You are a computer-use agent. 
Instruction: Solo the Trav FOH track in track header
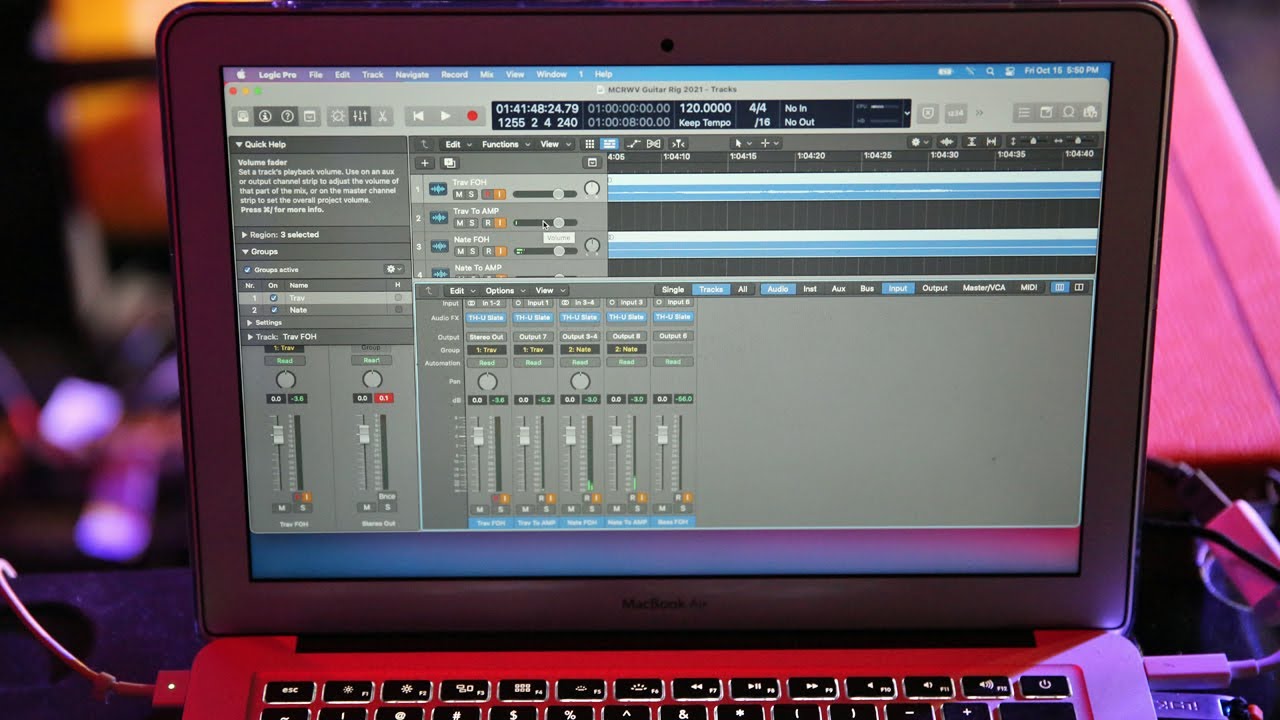click(x=472, y=194)
